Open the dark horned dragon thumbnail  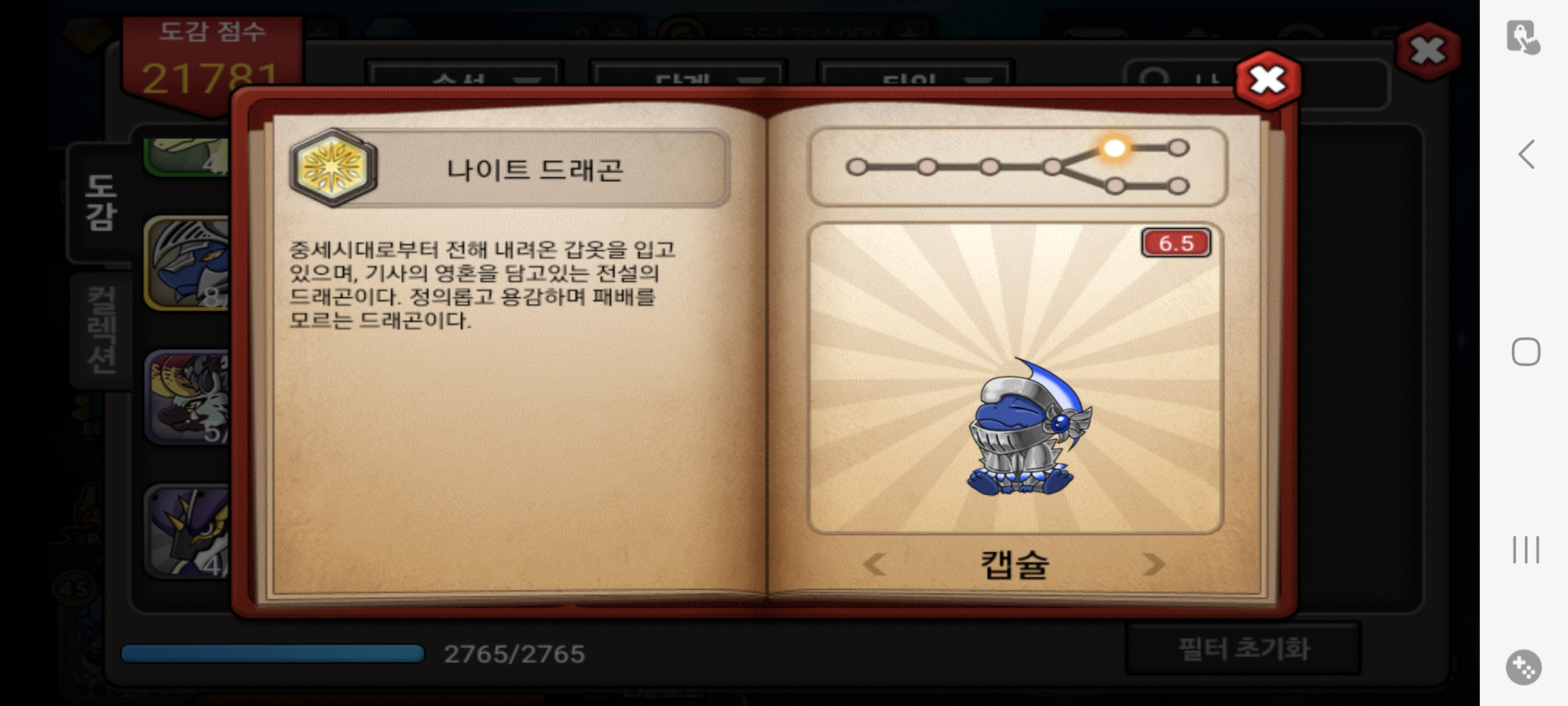point(188,531)
